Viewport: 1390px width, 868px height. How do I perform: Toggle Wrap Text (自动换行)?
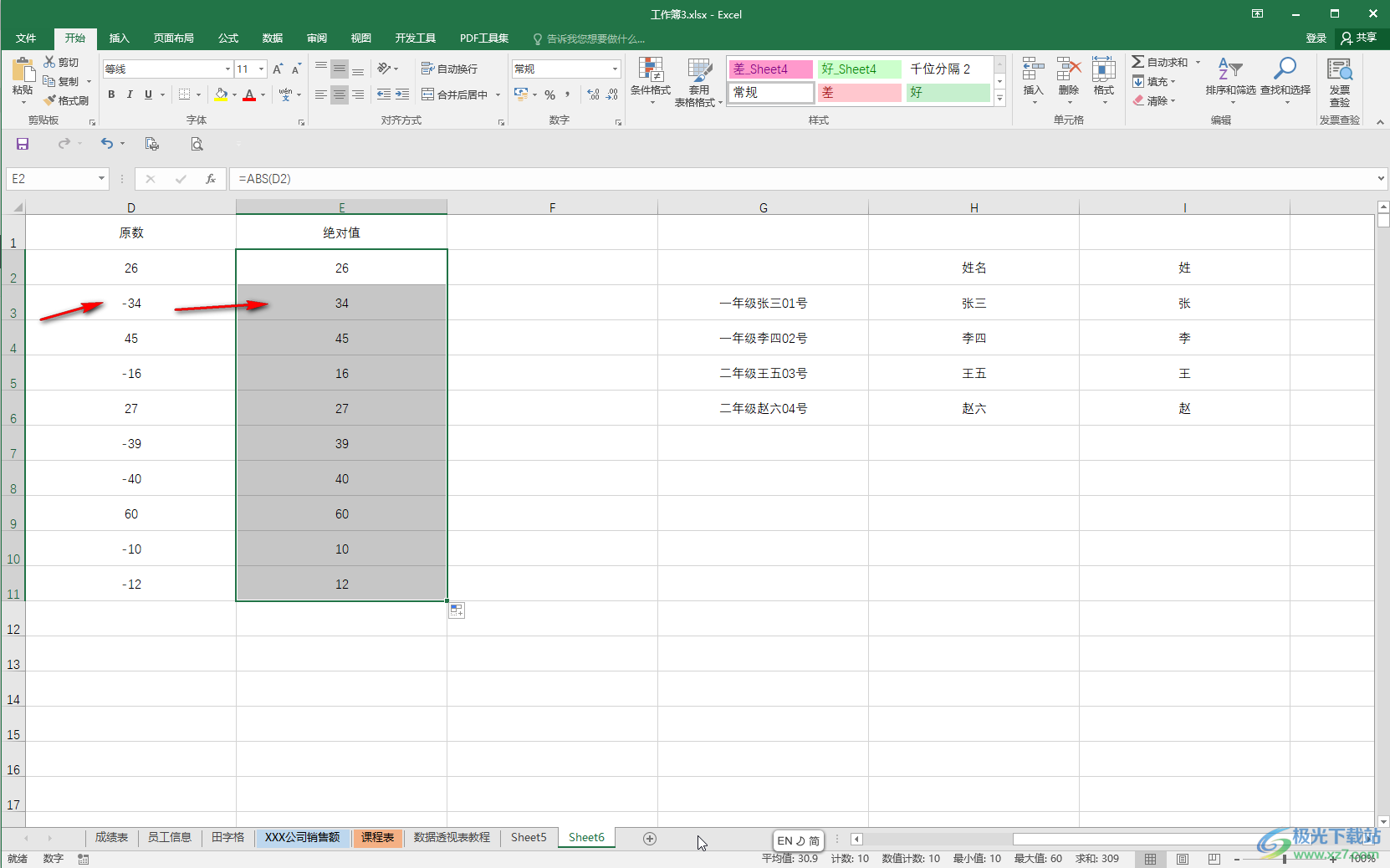[x=450, y=69]
